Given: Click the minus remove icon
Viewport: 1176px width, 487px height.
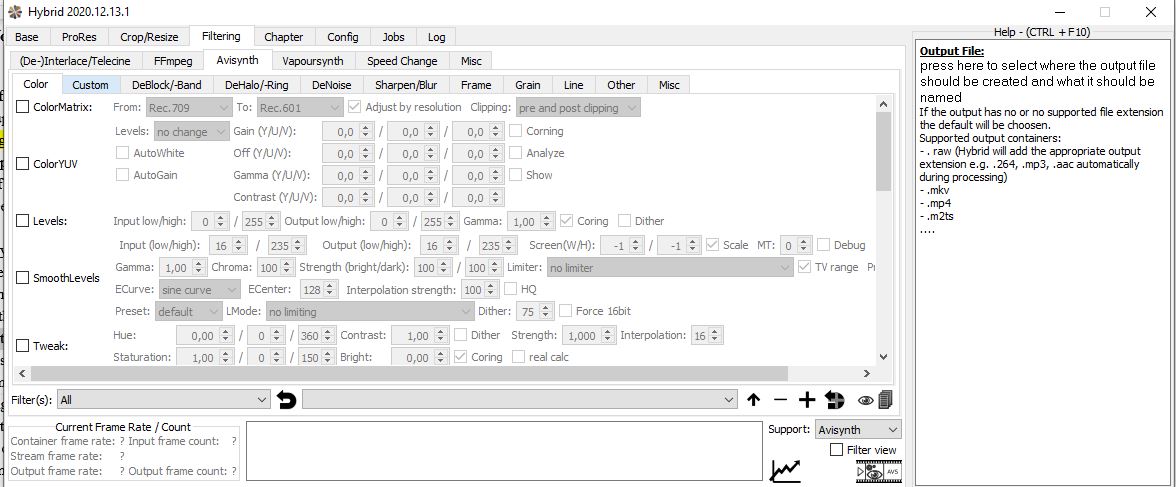Looking at the screenshot, I should click(781, 400).
